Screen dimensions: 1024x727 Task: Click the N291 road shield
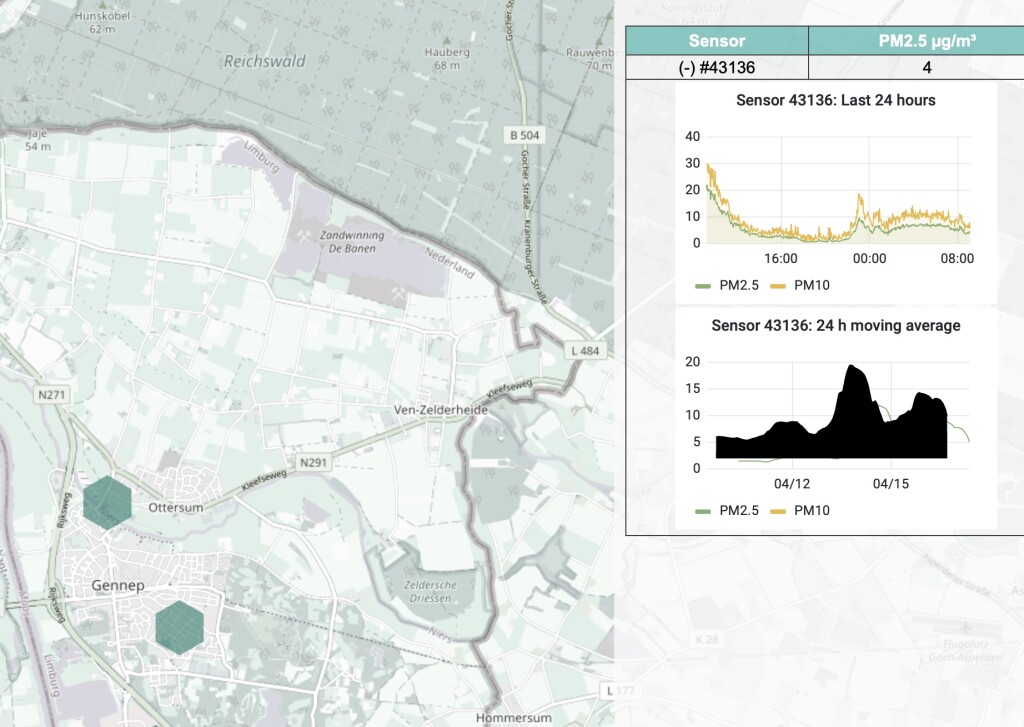pyautogui.click(x=313, y=462)
